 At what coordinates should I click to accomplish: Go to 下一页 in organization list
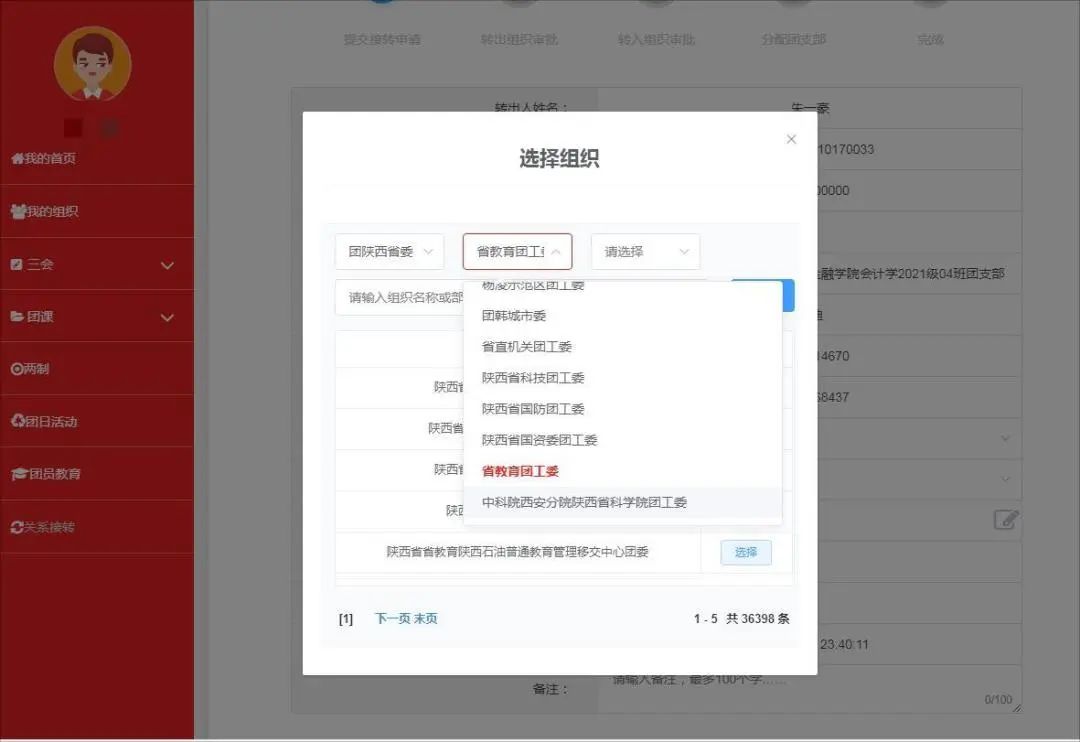tap(392, 619)
